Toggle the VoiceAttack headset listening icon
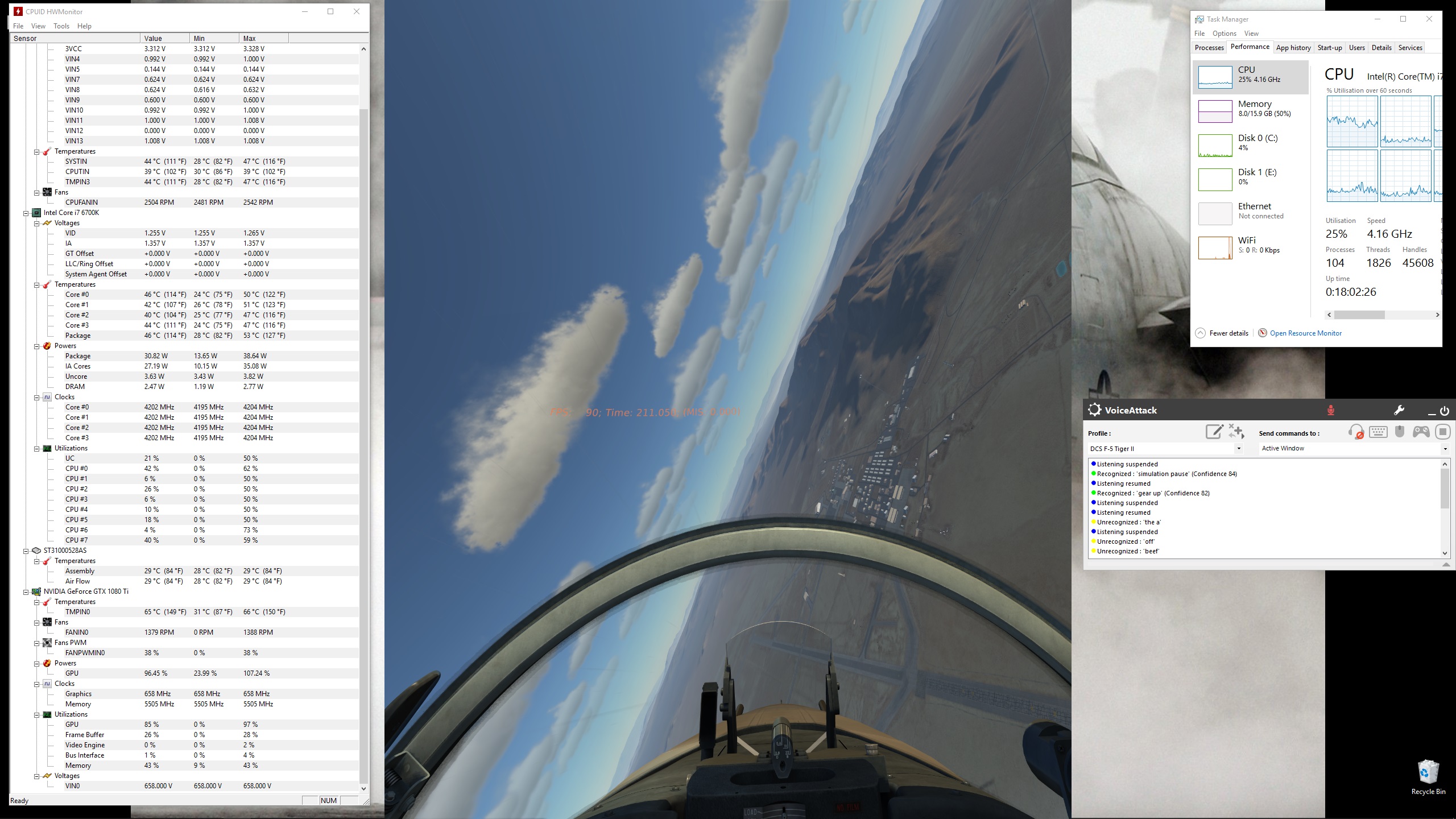The image size is (1456, 819). [1356, 432]
